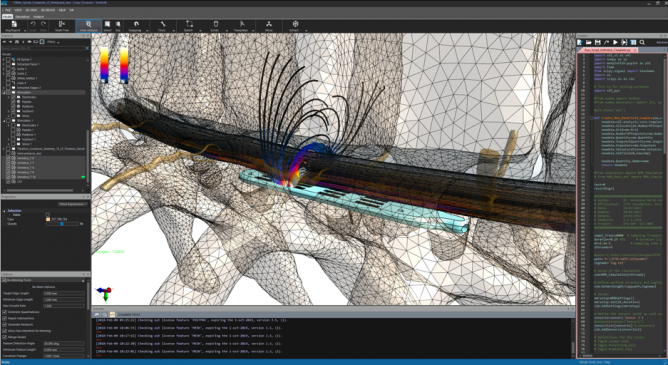Click the Show Expressions button

pyautogui.click(x=73, y=204)
